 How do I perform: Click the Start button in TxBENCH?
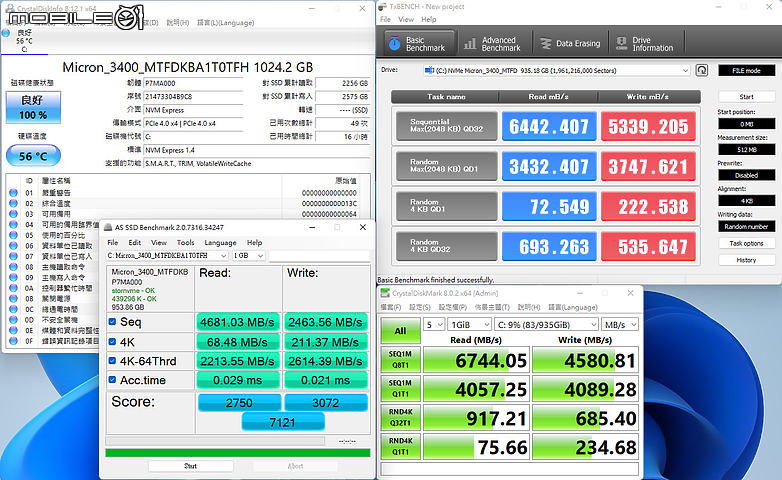(x=746, y=97)
